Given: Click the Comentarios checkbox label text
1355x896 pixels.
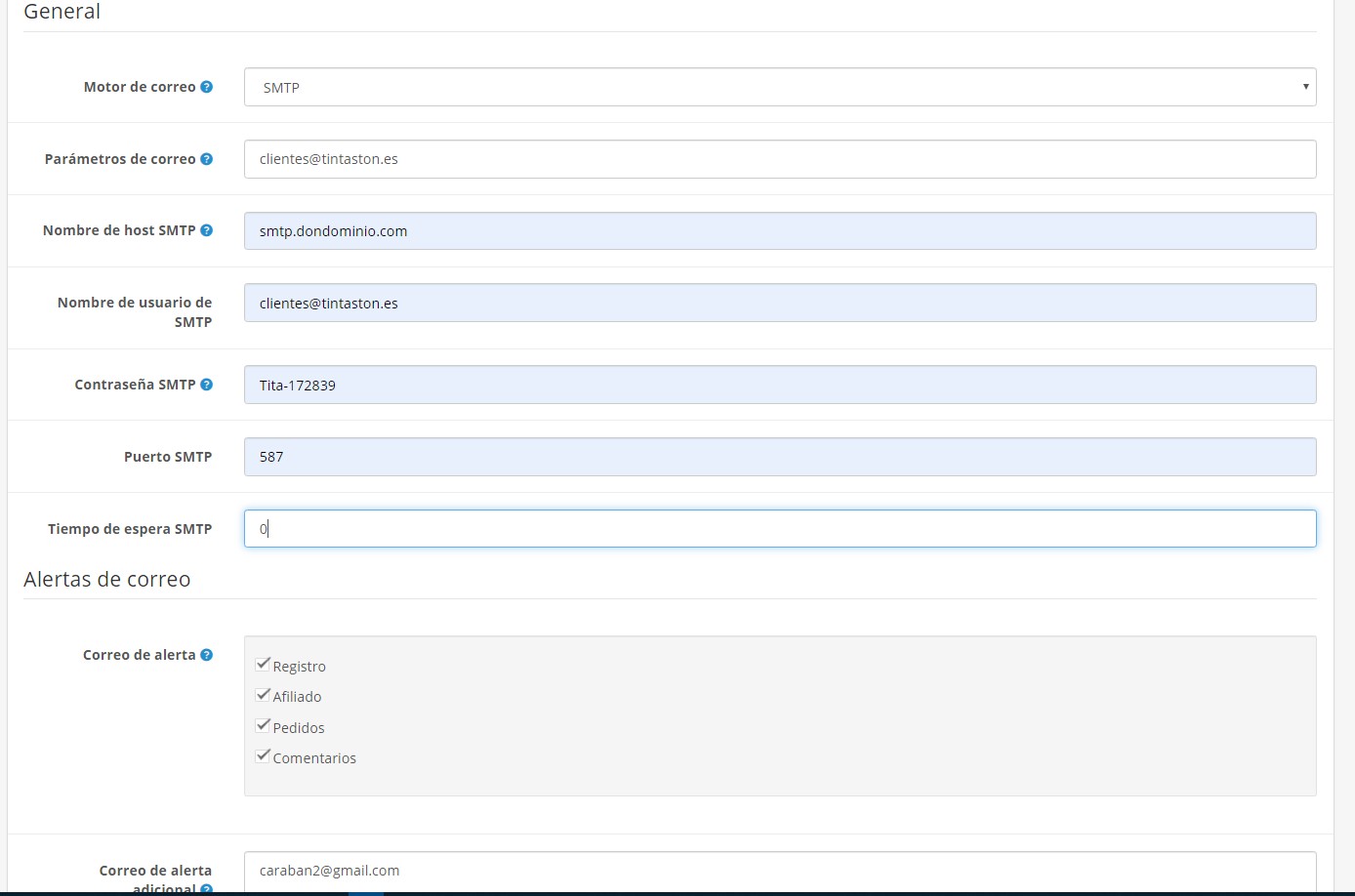Looking at the screenshot, I should pyautogui.click(x=314, y=758).
